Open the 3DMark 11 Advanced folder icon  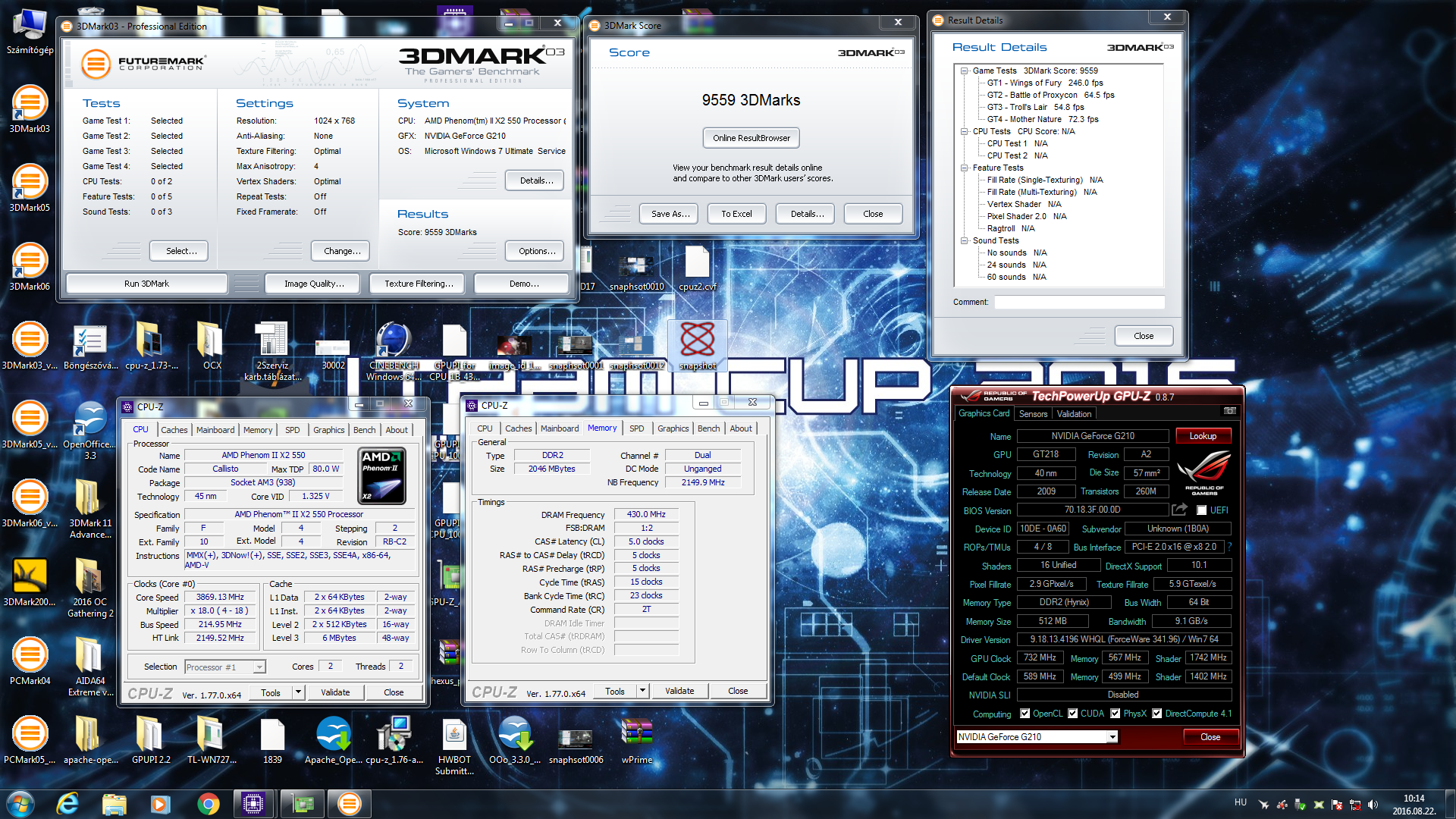pyautogui.click(x=90, y=510)
